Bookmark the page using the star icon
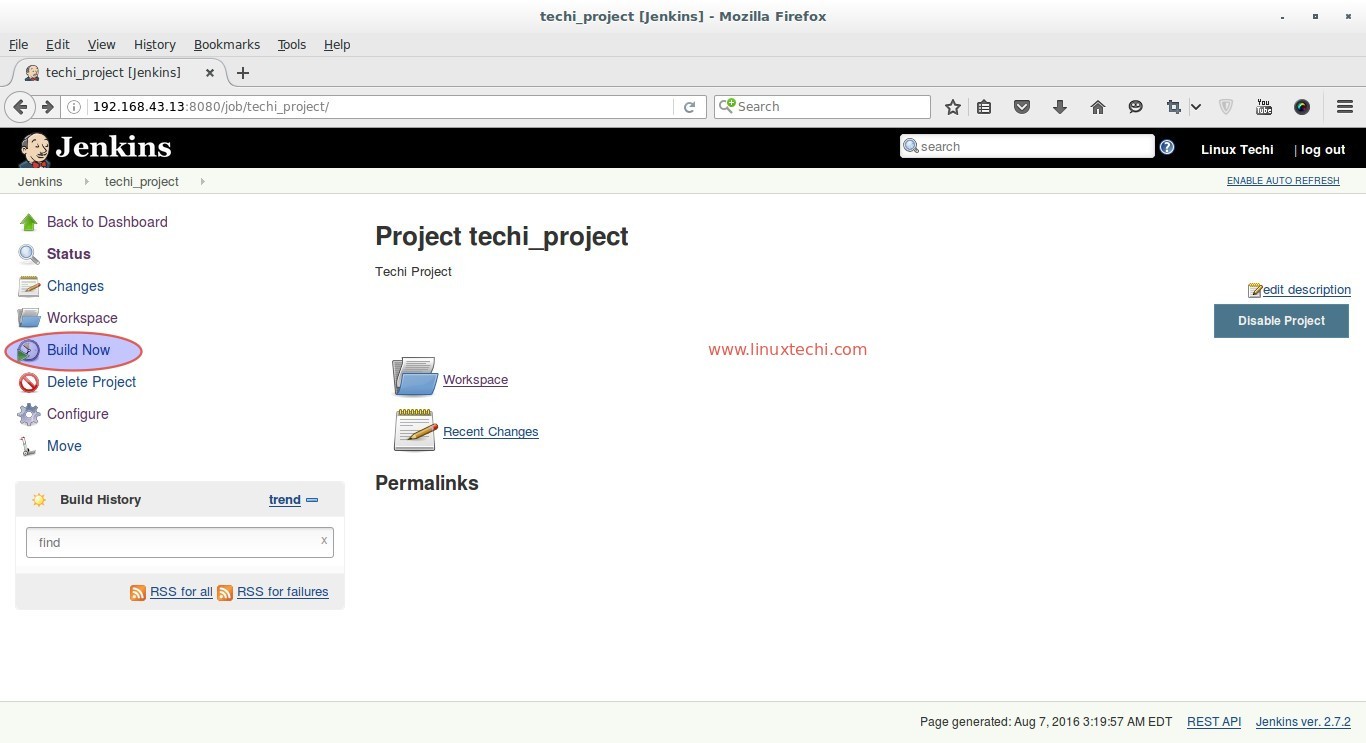 pyautogui.click(x=952, y=106)
